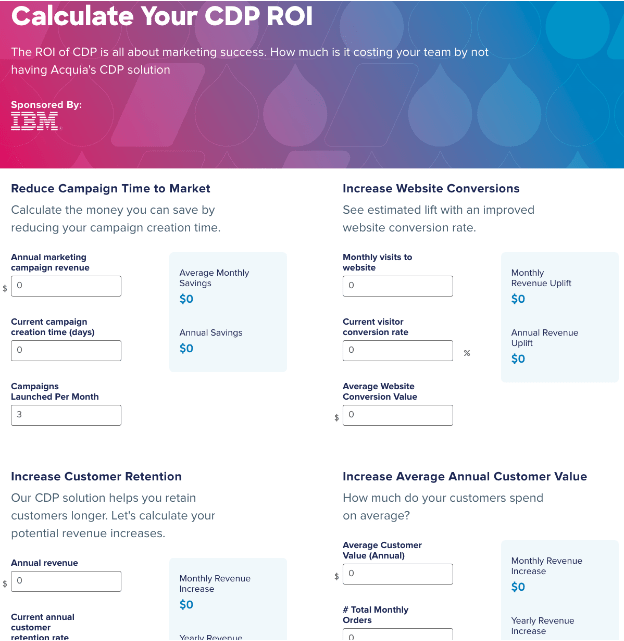Focus the Average Website Conversion Value field

(397, 415)
